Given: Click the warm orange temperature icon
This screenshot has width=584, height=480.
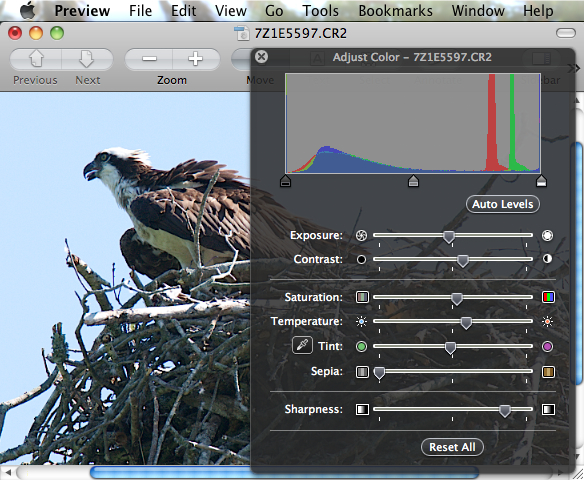Looking at the screenshot, I should tap(547, 321).
